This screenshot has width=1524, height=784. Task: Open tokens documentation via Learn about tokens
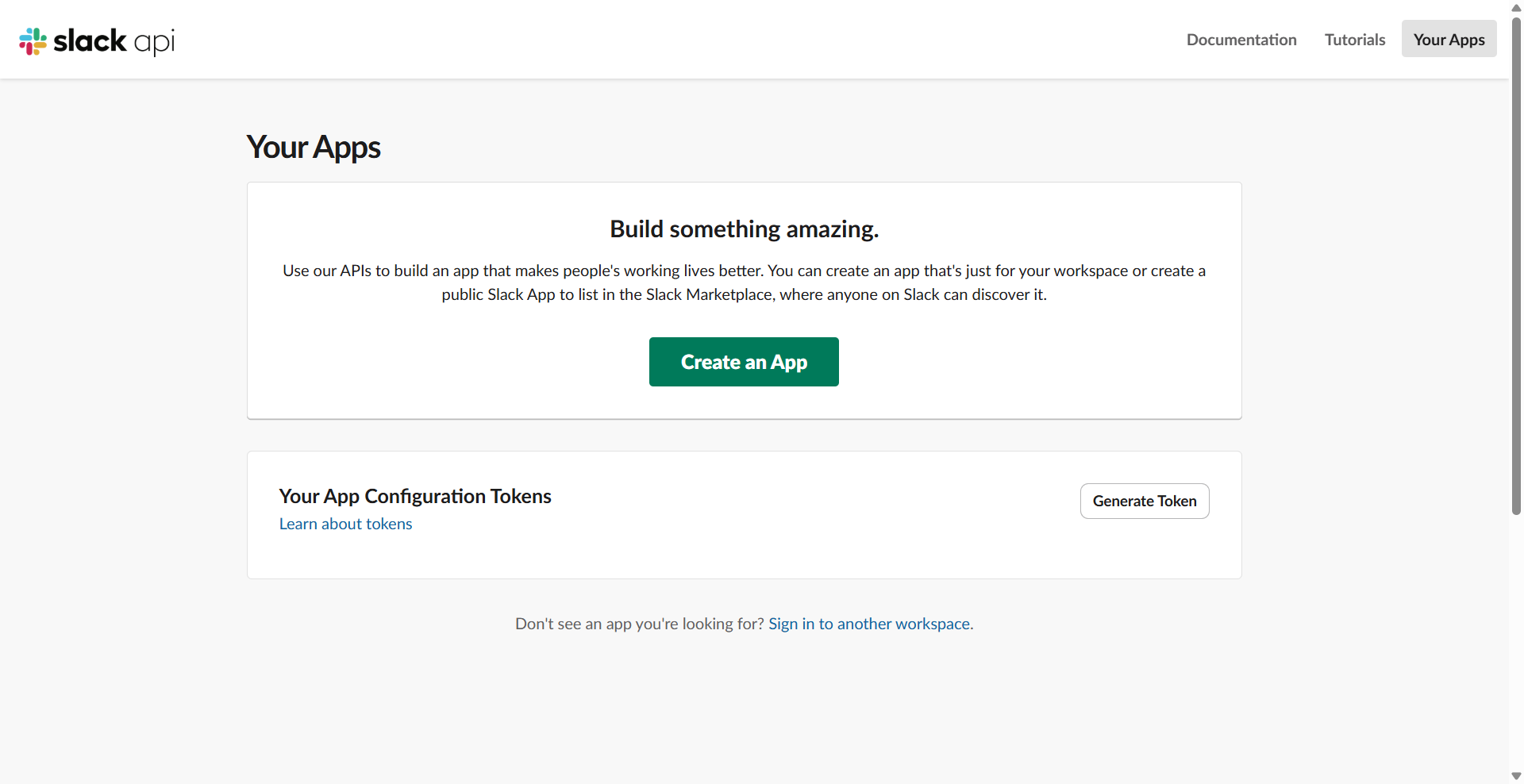[345, 524]
